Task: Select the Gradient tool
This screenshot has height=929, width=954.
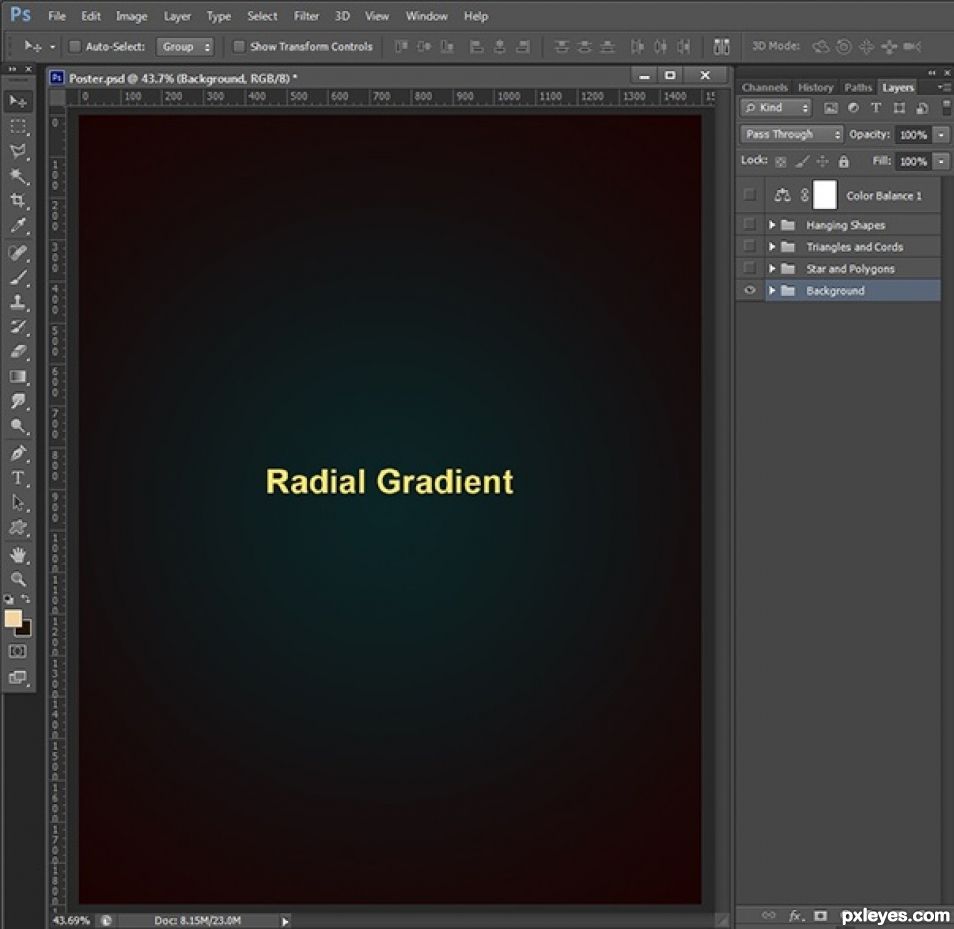Action: (x=18, y=377)
